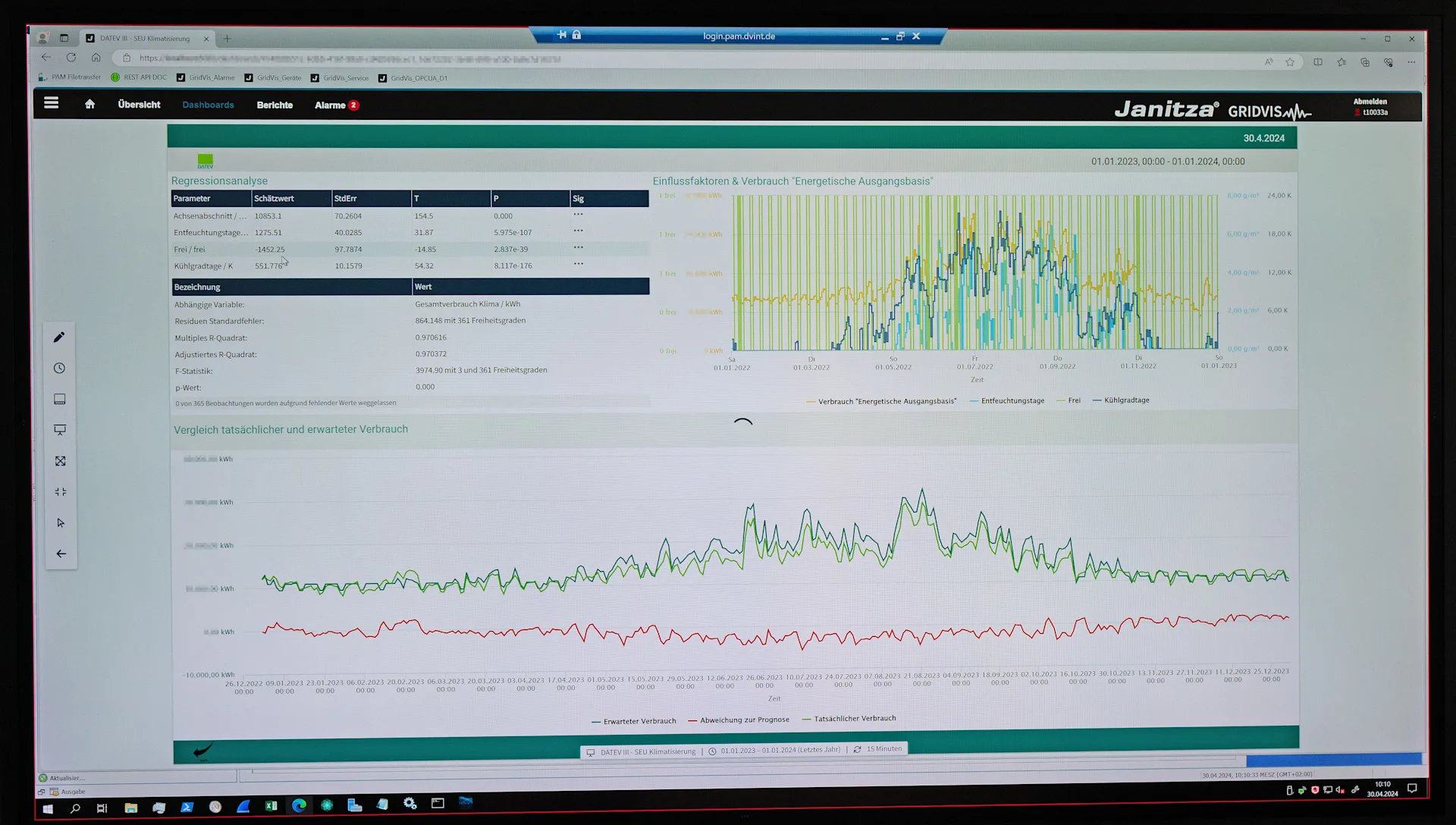Expand the Sig options for Achsenabschnitt row
The height and width of the screenshot is (825, 1456).
pyautogui.click(x=579, y=214)
